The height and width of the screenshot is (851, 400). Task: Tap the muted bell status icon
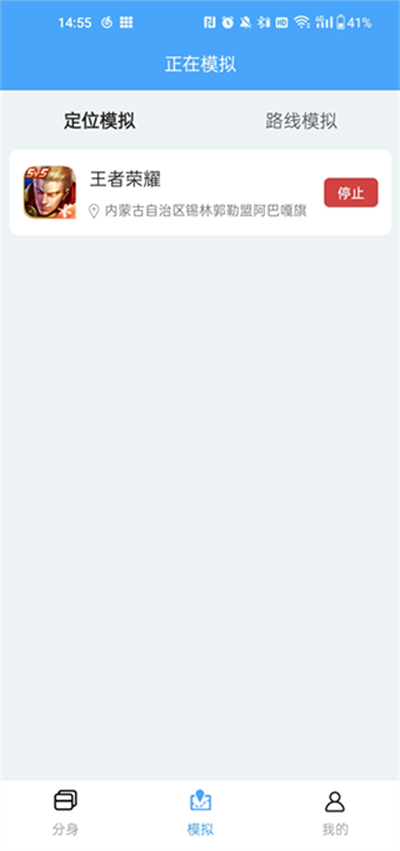point(246,22)
